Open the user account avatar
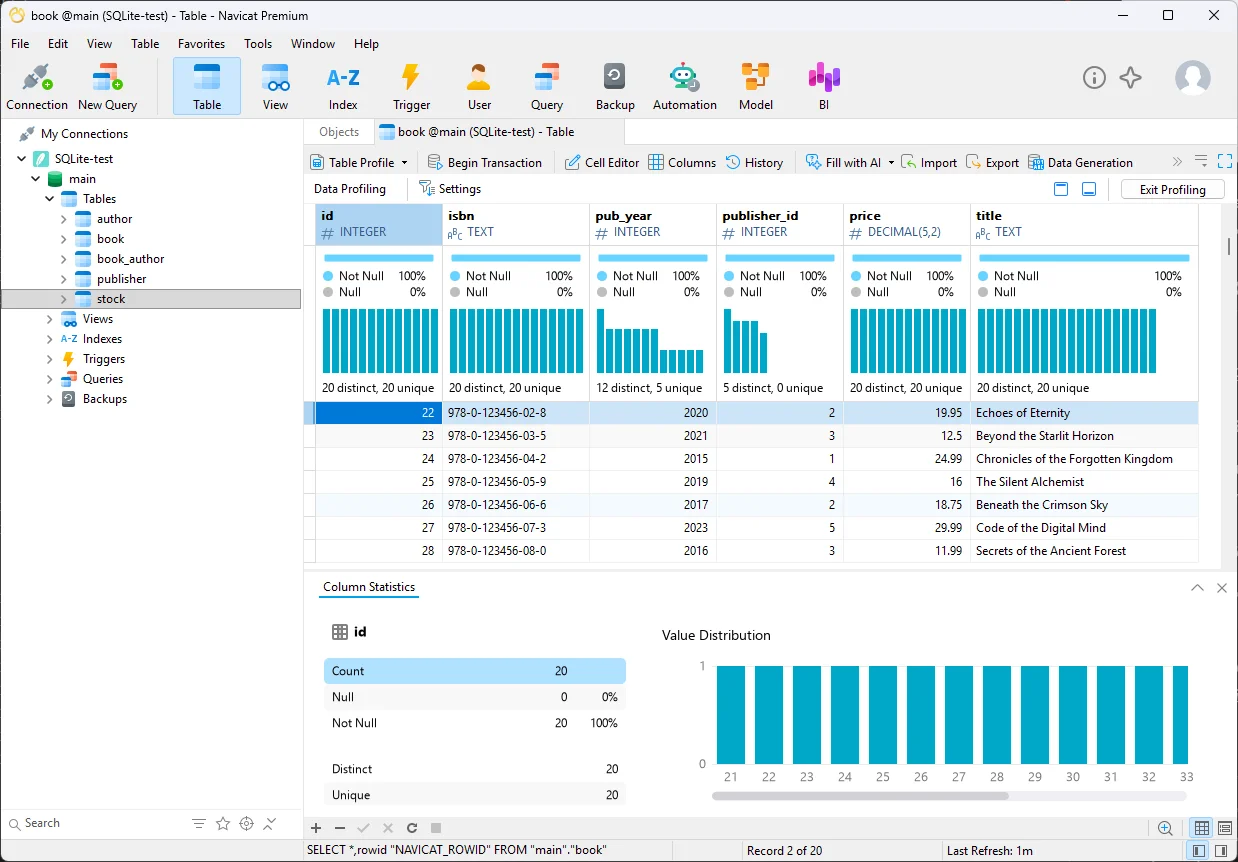Viewport: 1238px width, 862px height. [1192, 78]
